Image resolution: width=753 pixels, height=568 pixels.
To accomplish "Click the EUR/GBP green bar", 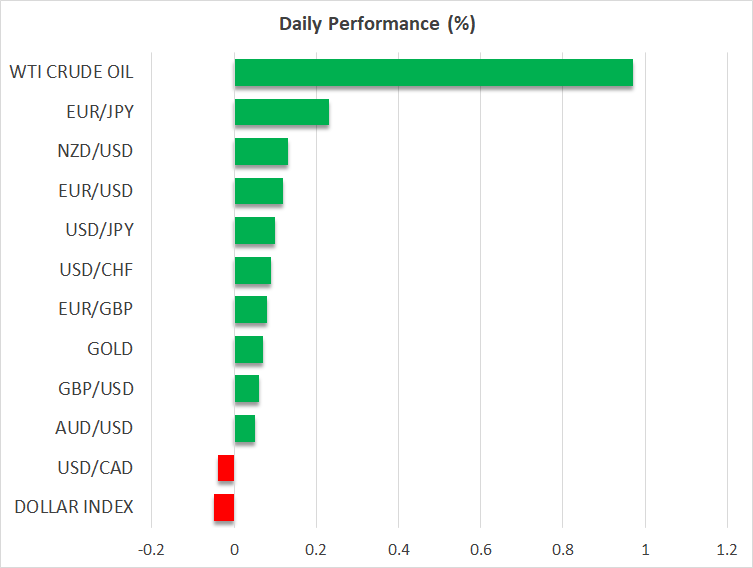I will pyautogui.click(x=250, y=310).
